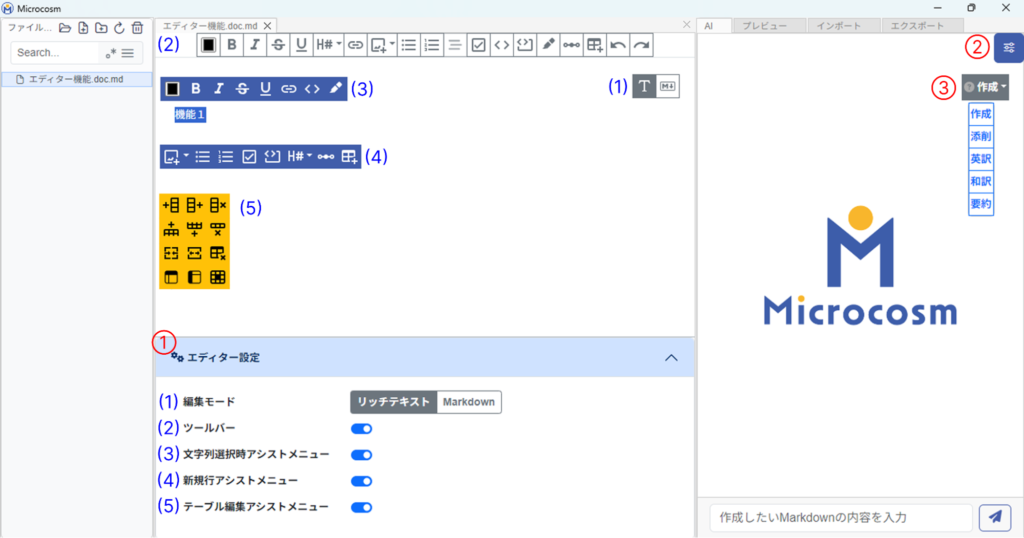
Task: Click the trash icon in the file panel
Action: (x=137, y=28)
